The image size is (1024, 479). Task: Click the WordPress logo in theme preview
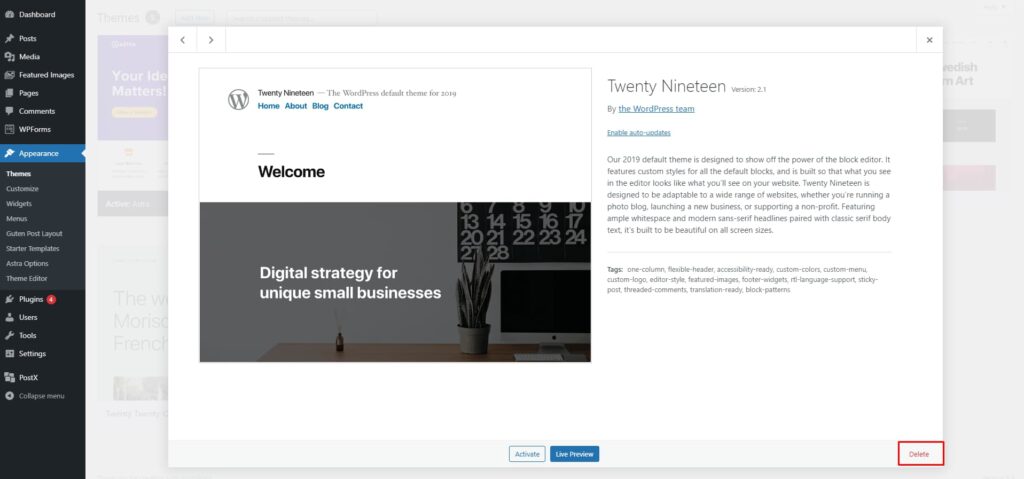tap(238, 99)
